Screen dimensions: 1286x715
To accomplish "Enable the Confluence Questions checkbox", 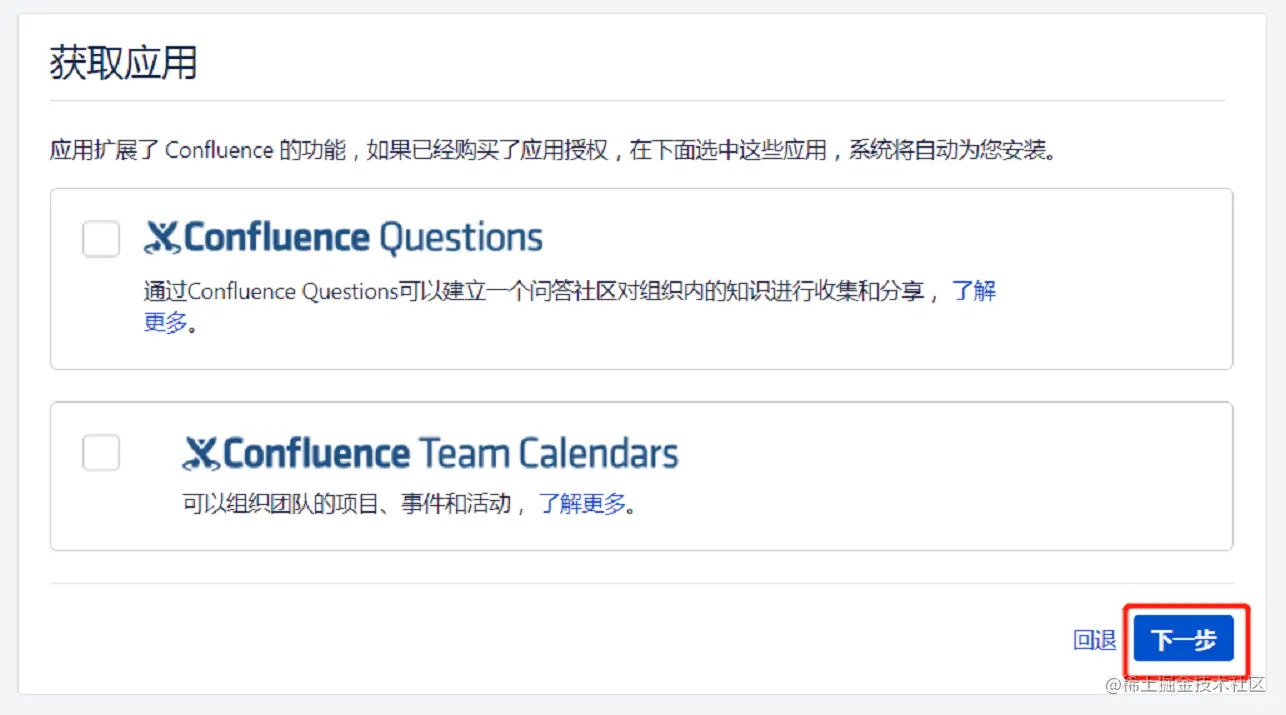I will pyautogui.click(x=101, y=239).
